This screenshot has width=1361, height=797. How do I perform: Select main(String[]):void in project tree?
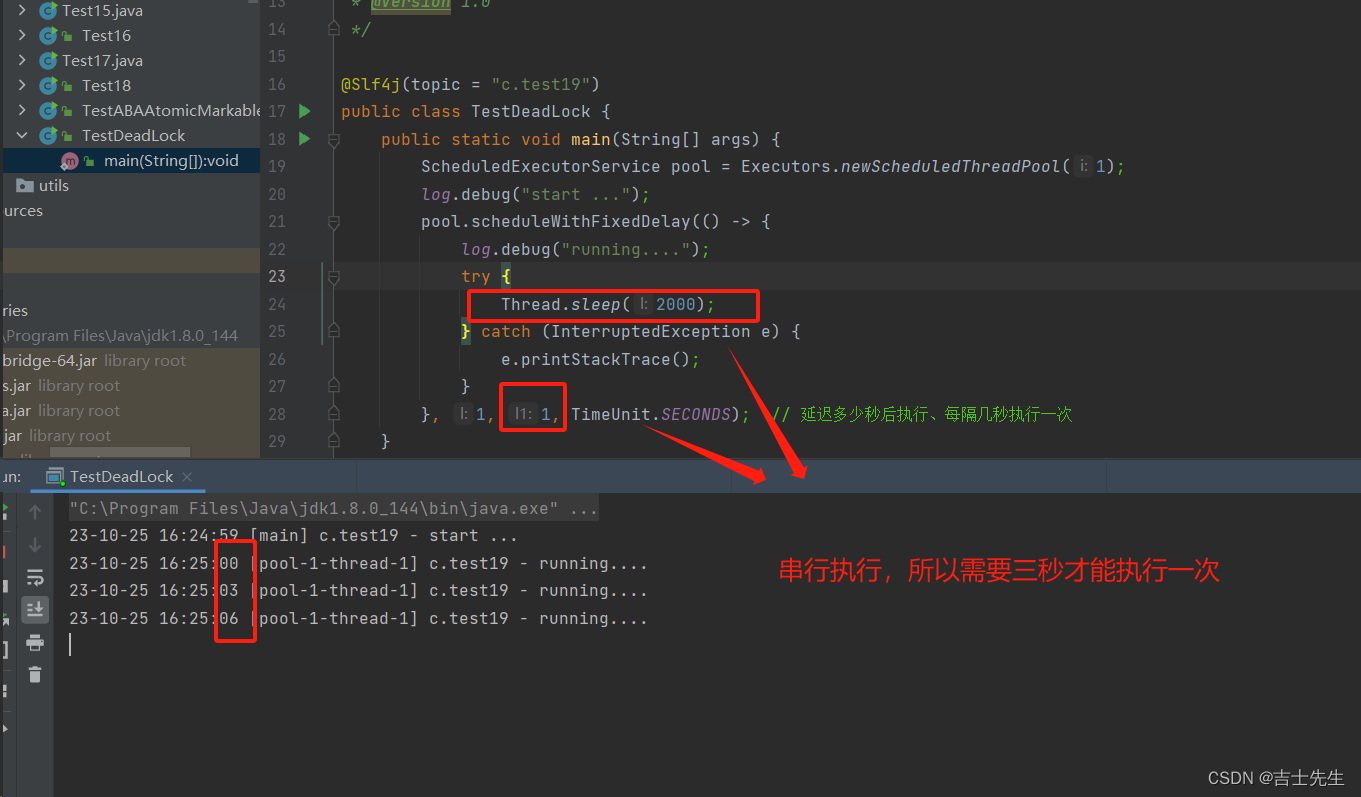[x=171, y=161]
